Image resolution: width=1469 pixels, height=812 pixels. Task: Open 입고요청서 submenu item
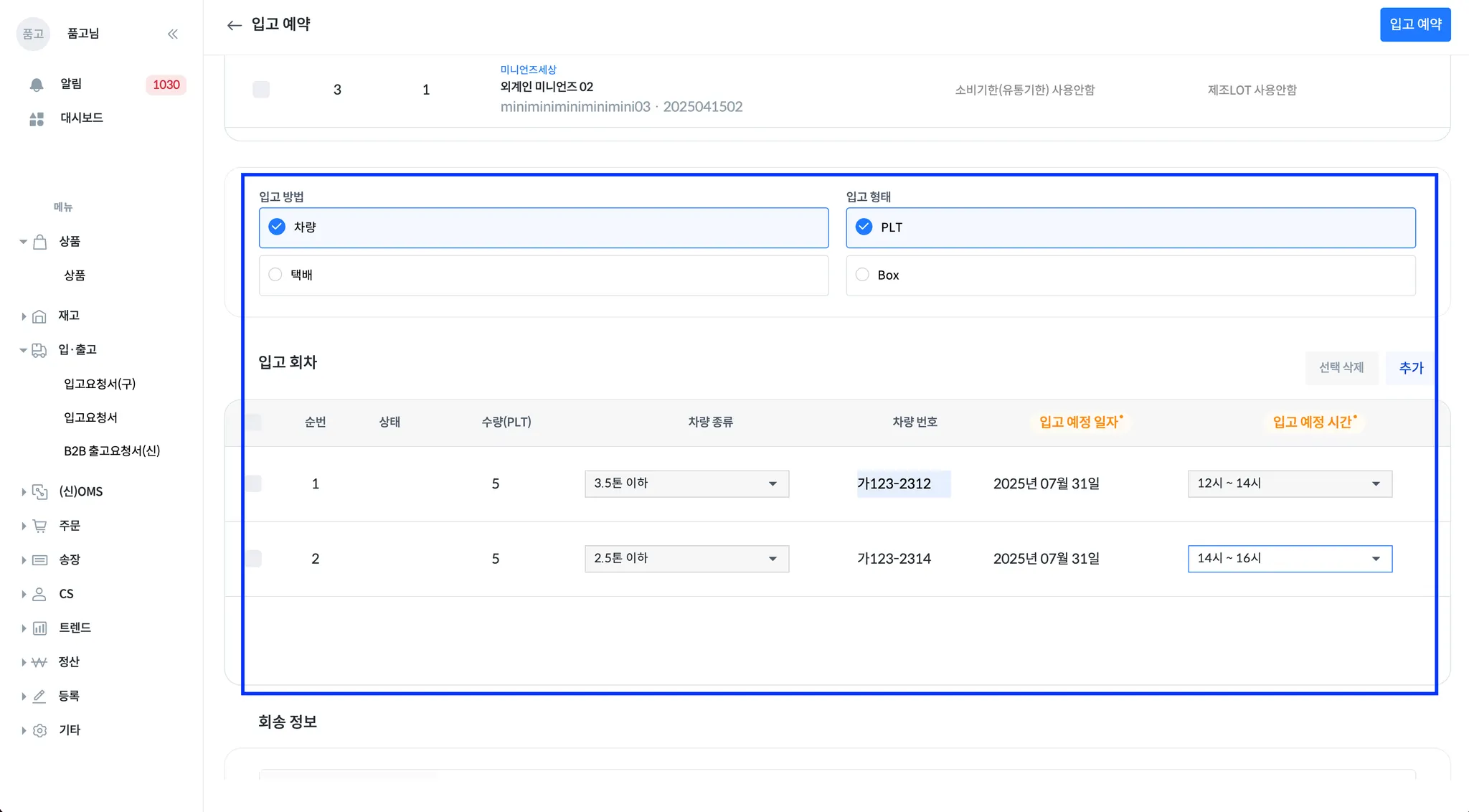90,417
